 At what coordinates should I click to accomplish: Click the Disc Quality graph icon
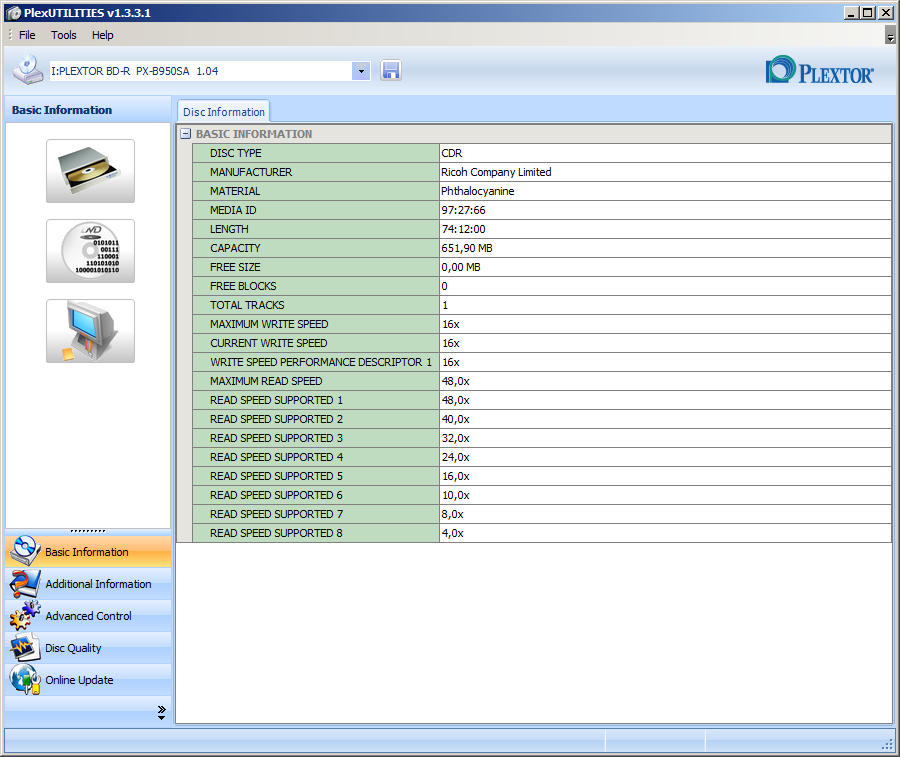pyautogui.click(x=25, y=647)
